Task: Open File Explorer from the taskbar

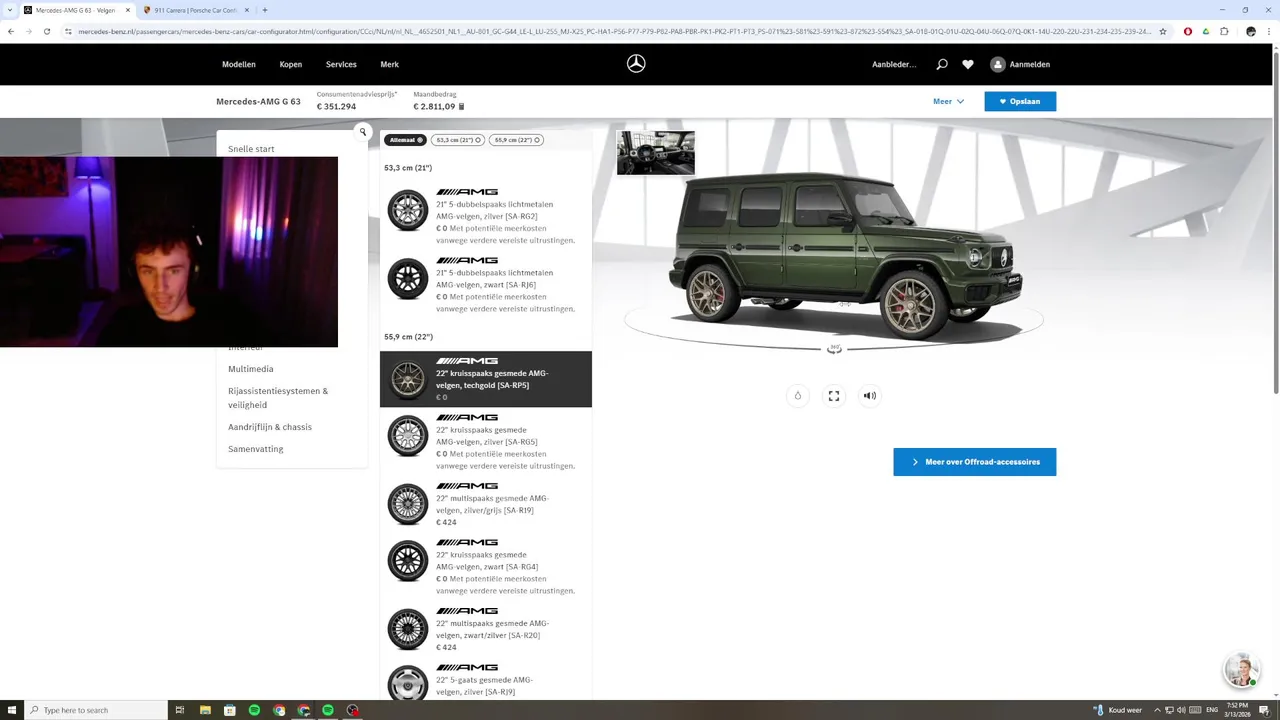Action: pyautogui.click(x=205, y=710)
